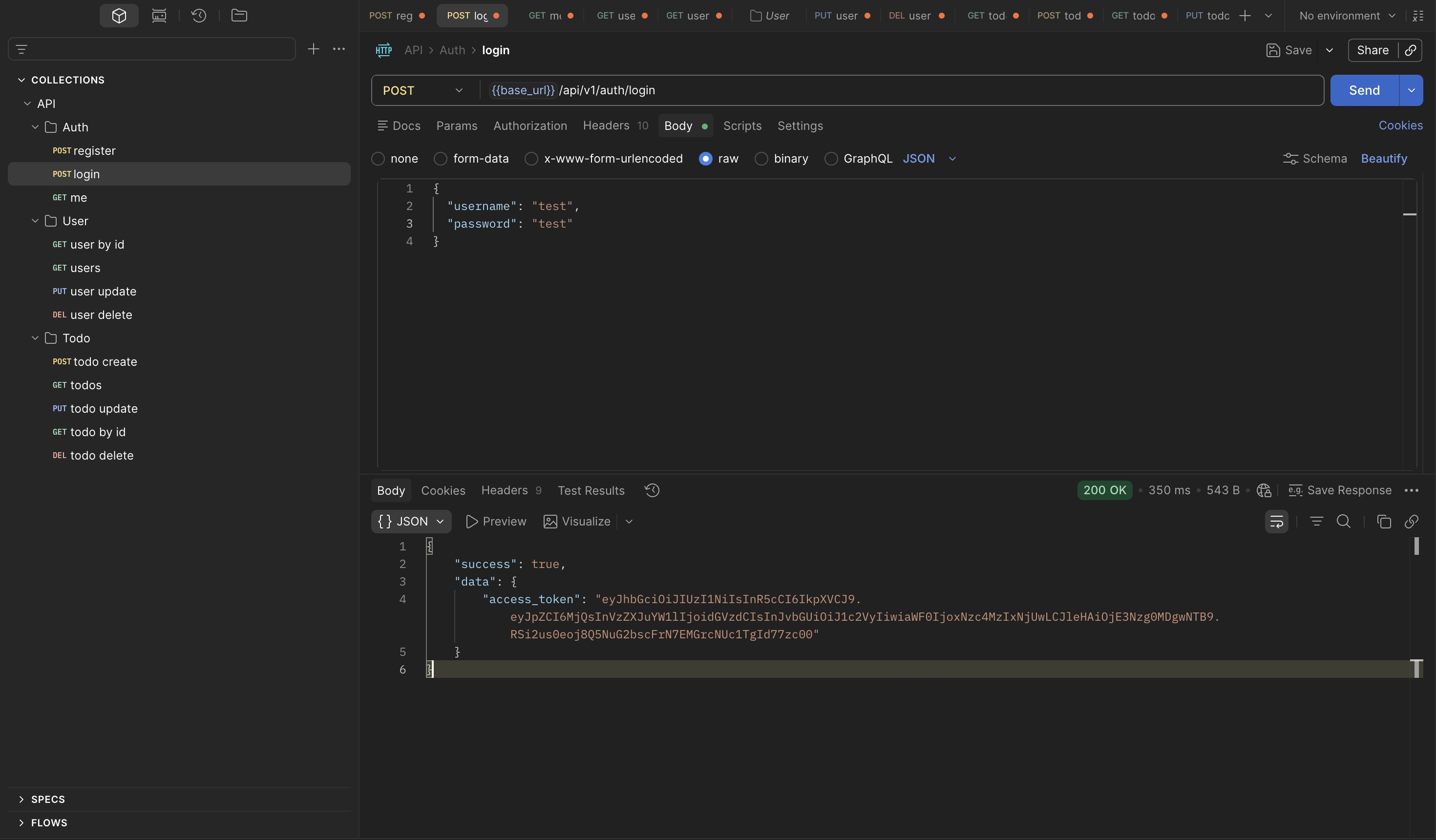
Task: Collapse the Auth folder
Action: coord(35,126)
